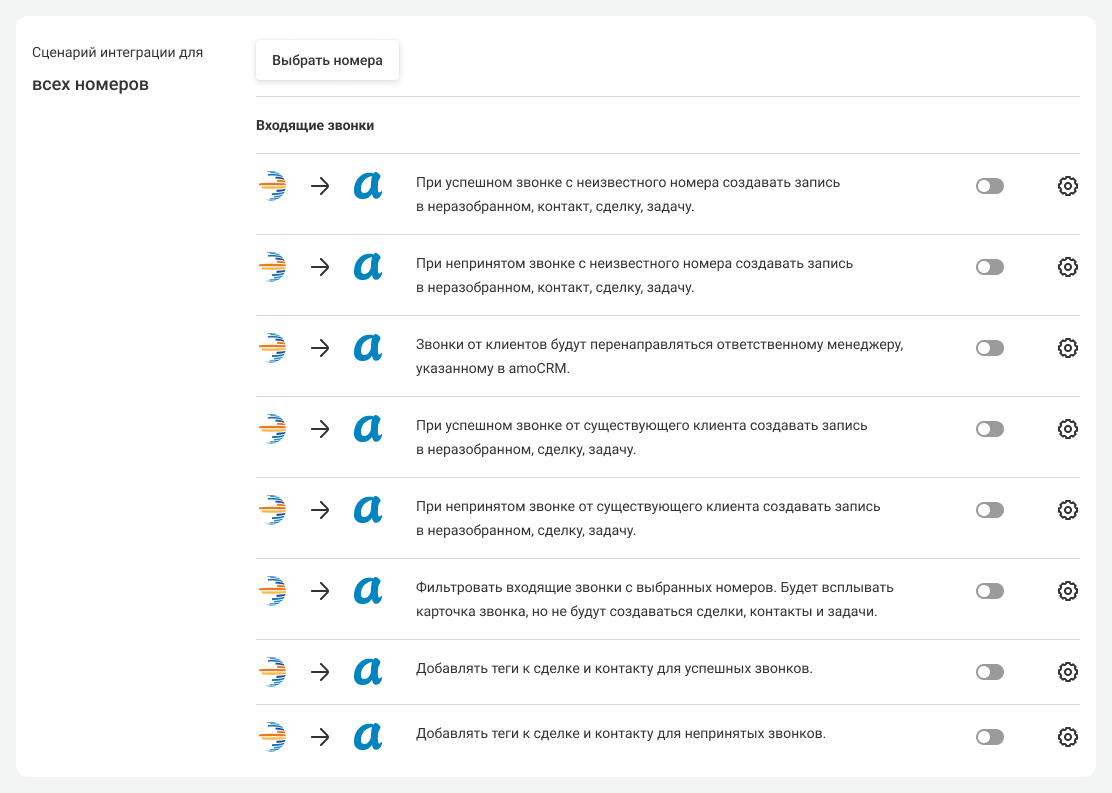Enable adding tags for successful calls
The image size is (1112, 793).
[x=989, y=672]
